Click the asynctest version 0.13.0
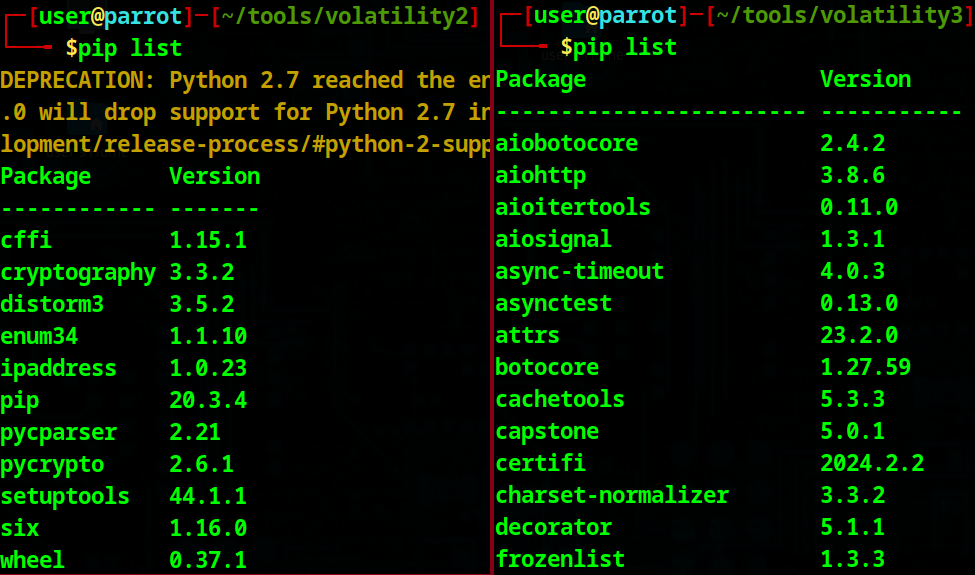This screenshot has height=575, width=975. pyautogui.click(x=859, y=303)
